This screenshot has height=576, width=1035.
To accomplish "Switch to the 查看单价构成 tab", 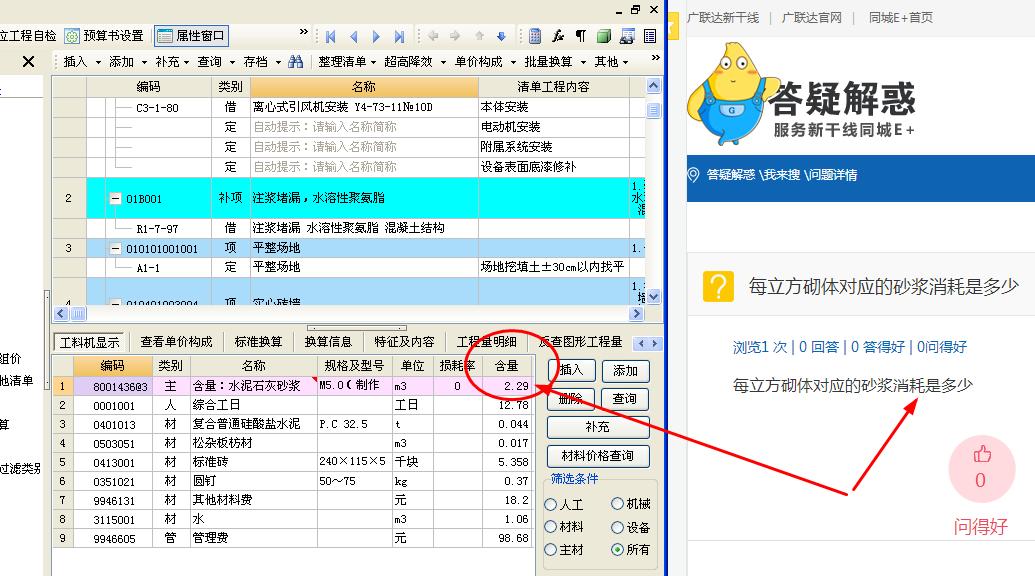I will (176, 342).
